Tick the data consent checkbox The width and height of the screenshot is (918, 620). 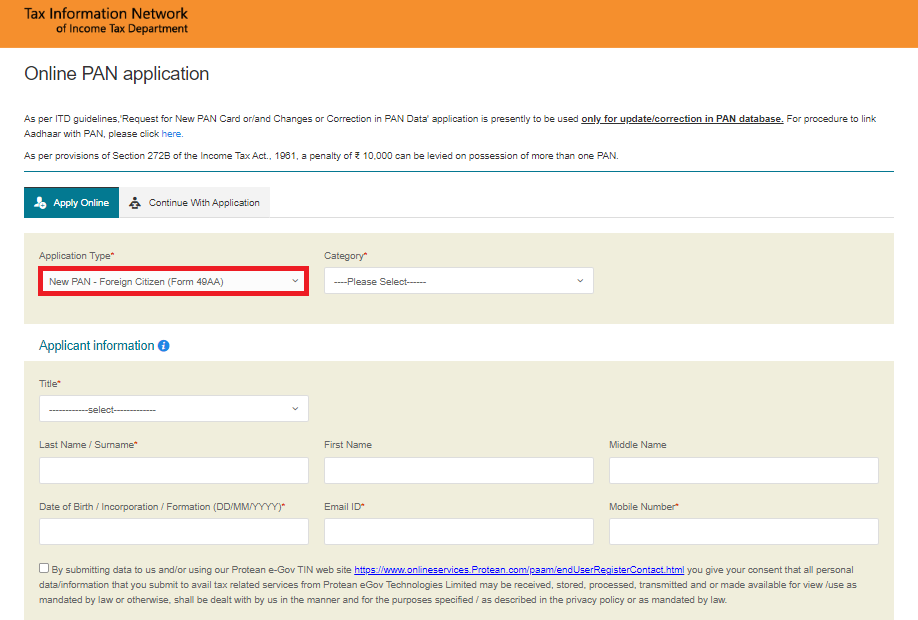[44, 568]
